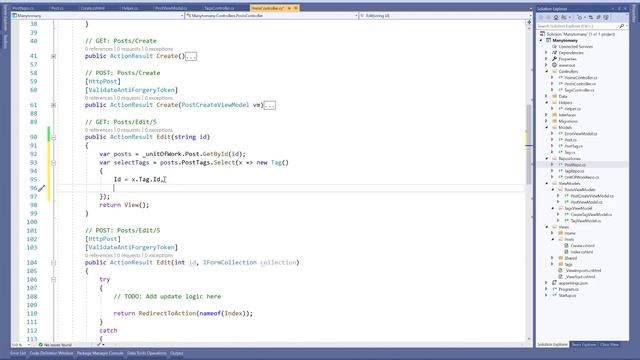This screenshot has height=360, width=640.
Task: Expand the Interfaces folder
Action: tap(547, 115)
